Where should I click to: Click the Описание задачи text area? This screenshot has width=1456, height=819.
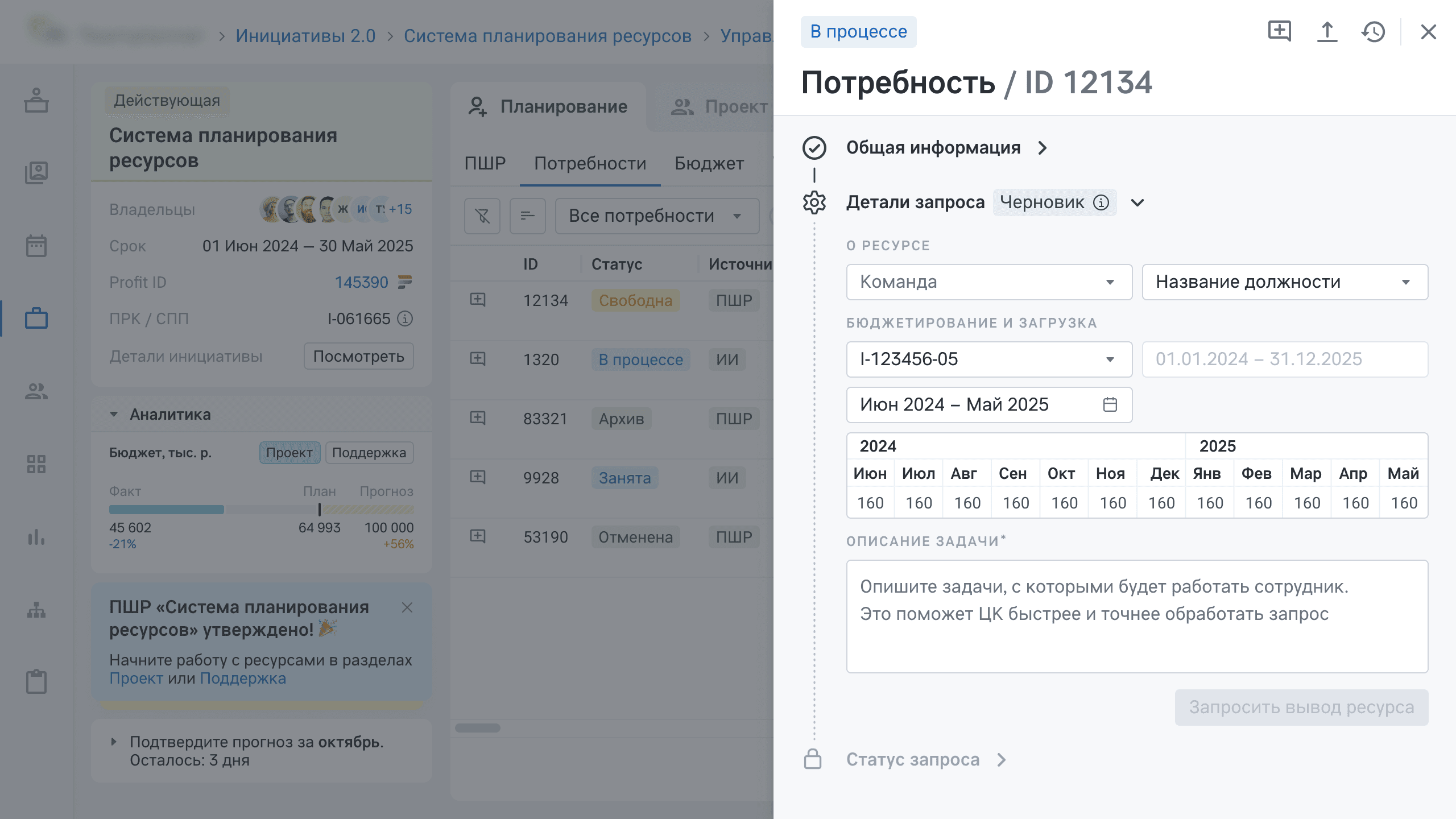pyautogui.click(x=1137, y=617)
